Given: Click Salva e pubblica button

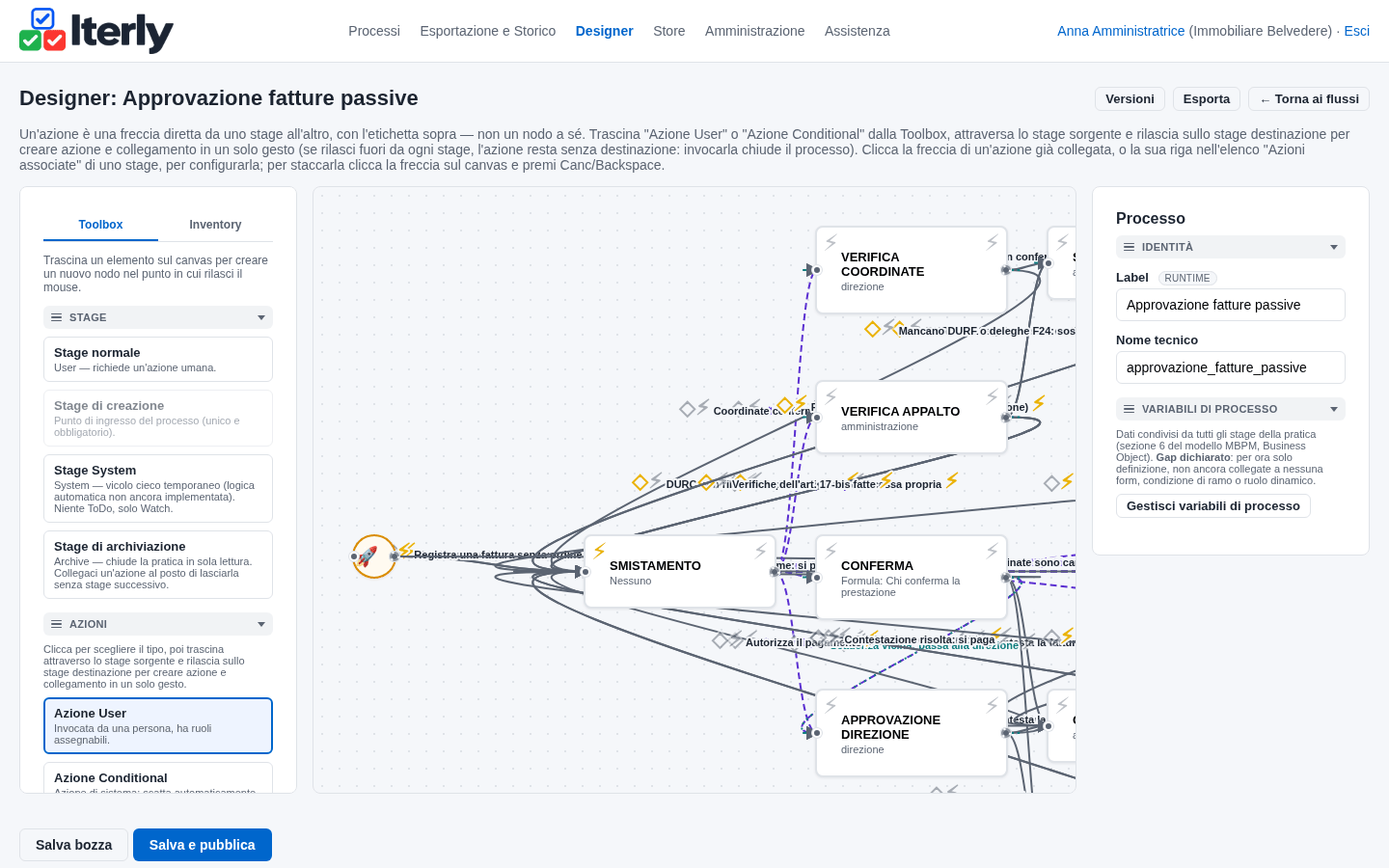Looking at the screenshot, I should [x=203, y=845].
